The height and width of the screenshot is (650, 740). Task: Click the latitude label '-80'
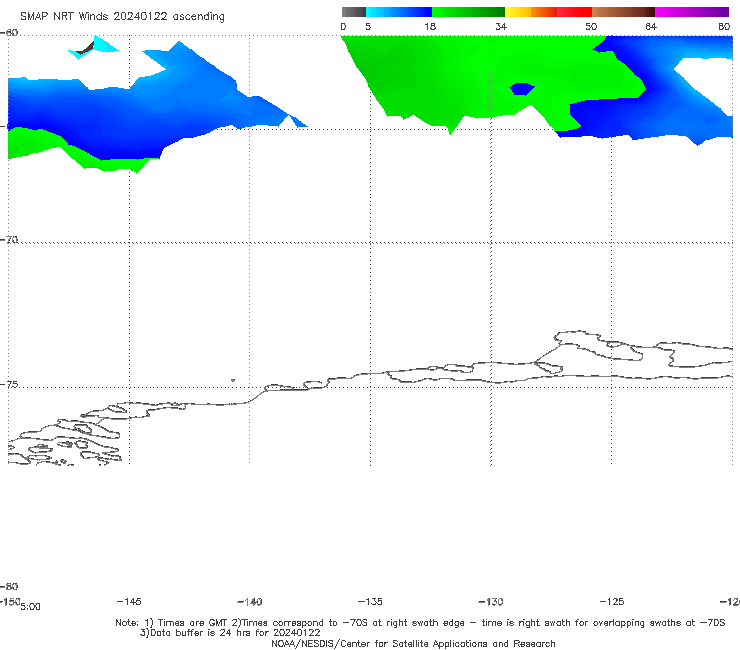tap(9, 586)
